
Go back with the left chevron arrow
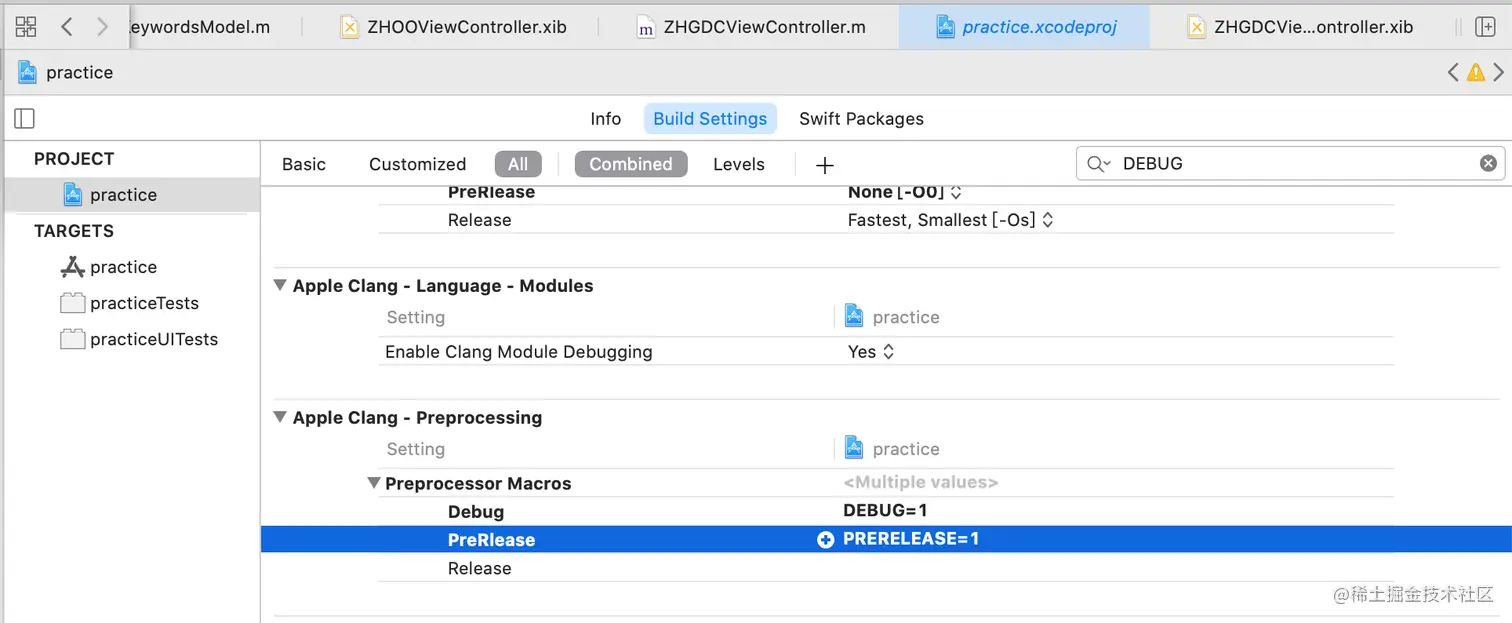(67, 27)
